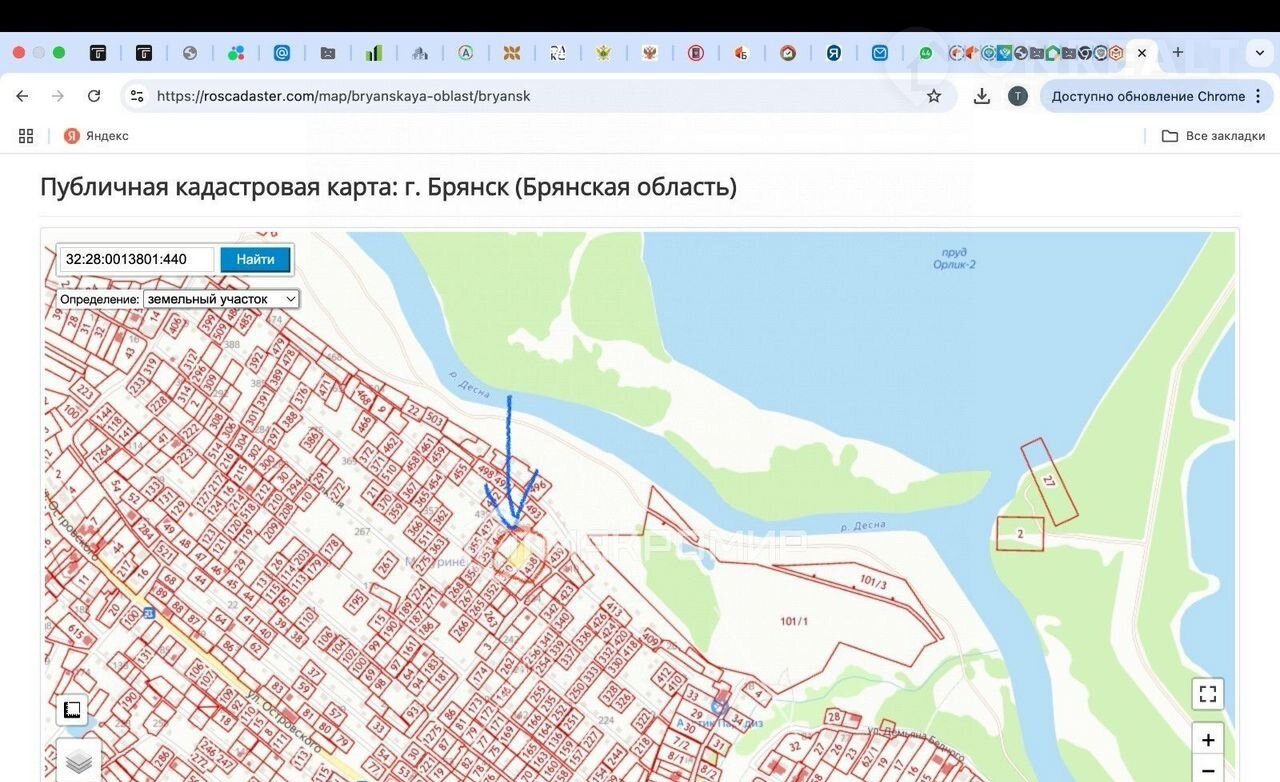Go back to the previous page

click(22, 96)
